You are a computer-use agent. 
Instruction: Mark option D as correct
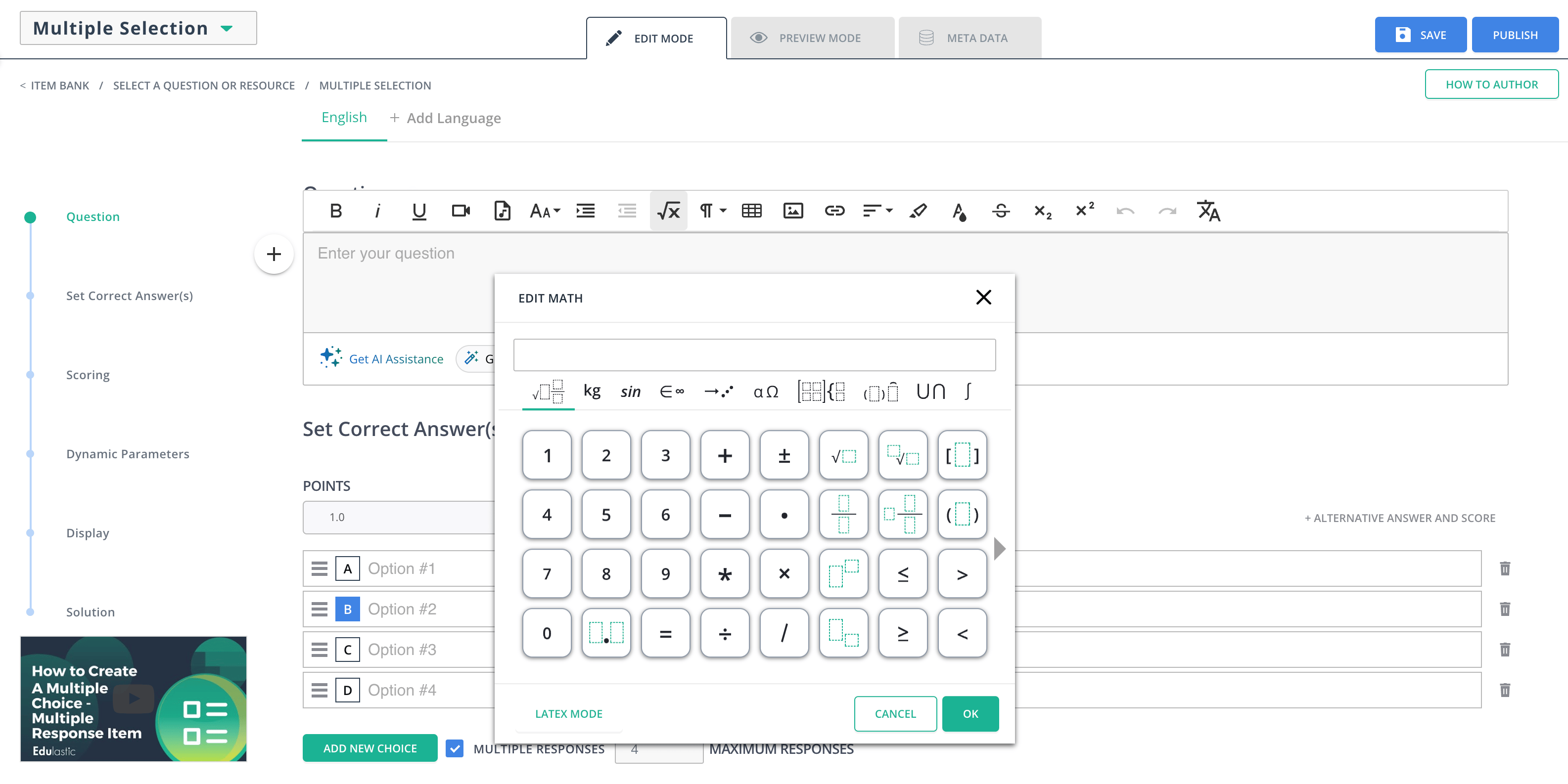coord(348,691)
